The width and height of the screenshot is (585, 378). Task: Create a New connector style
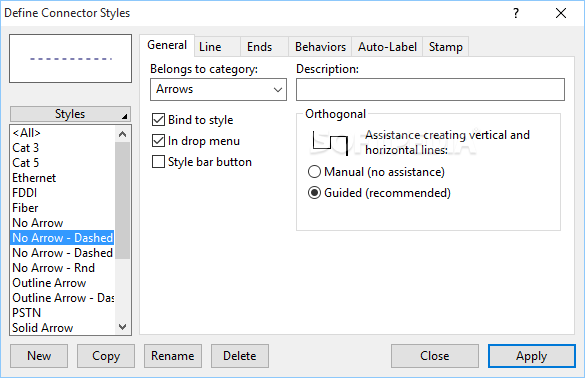point(39,356)
